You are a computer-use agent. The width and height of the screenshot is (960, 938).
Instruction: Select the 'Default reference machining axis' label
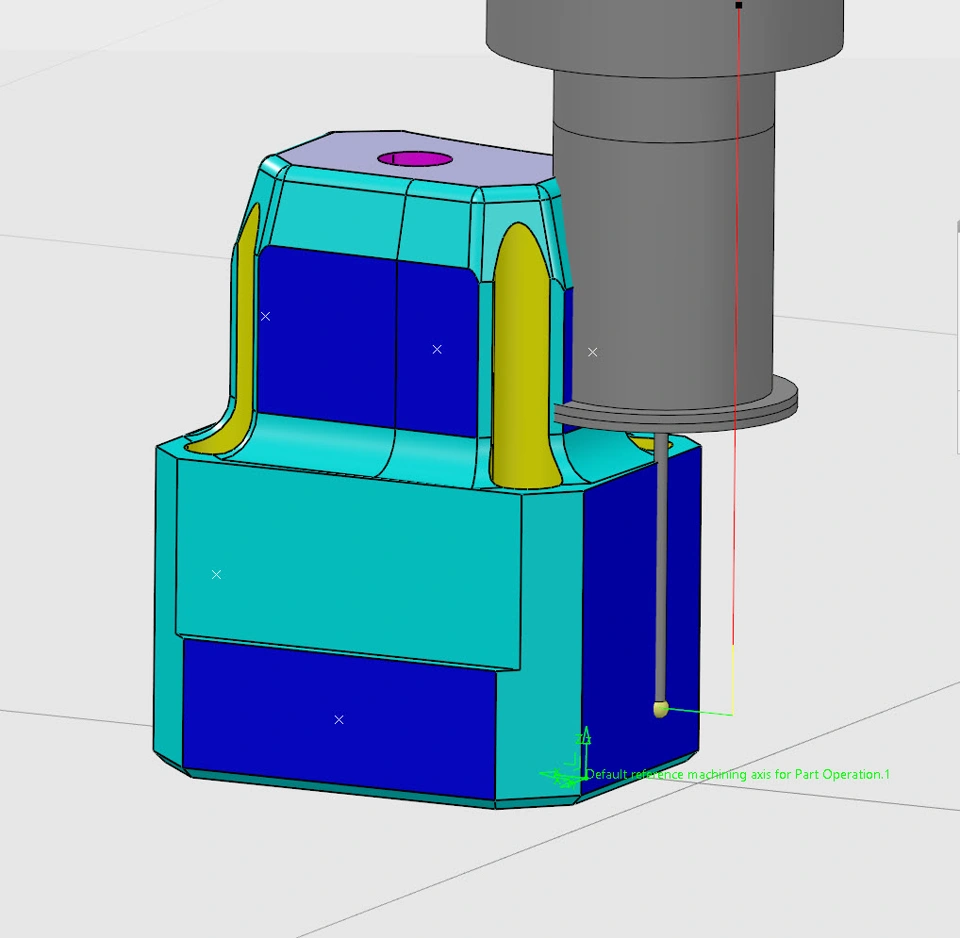pyautogui.click(x=737, y=775)
